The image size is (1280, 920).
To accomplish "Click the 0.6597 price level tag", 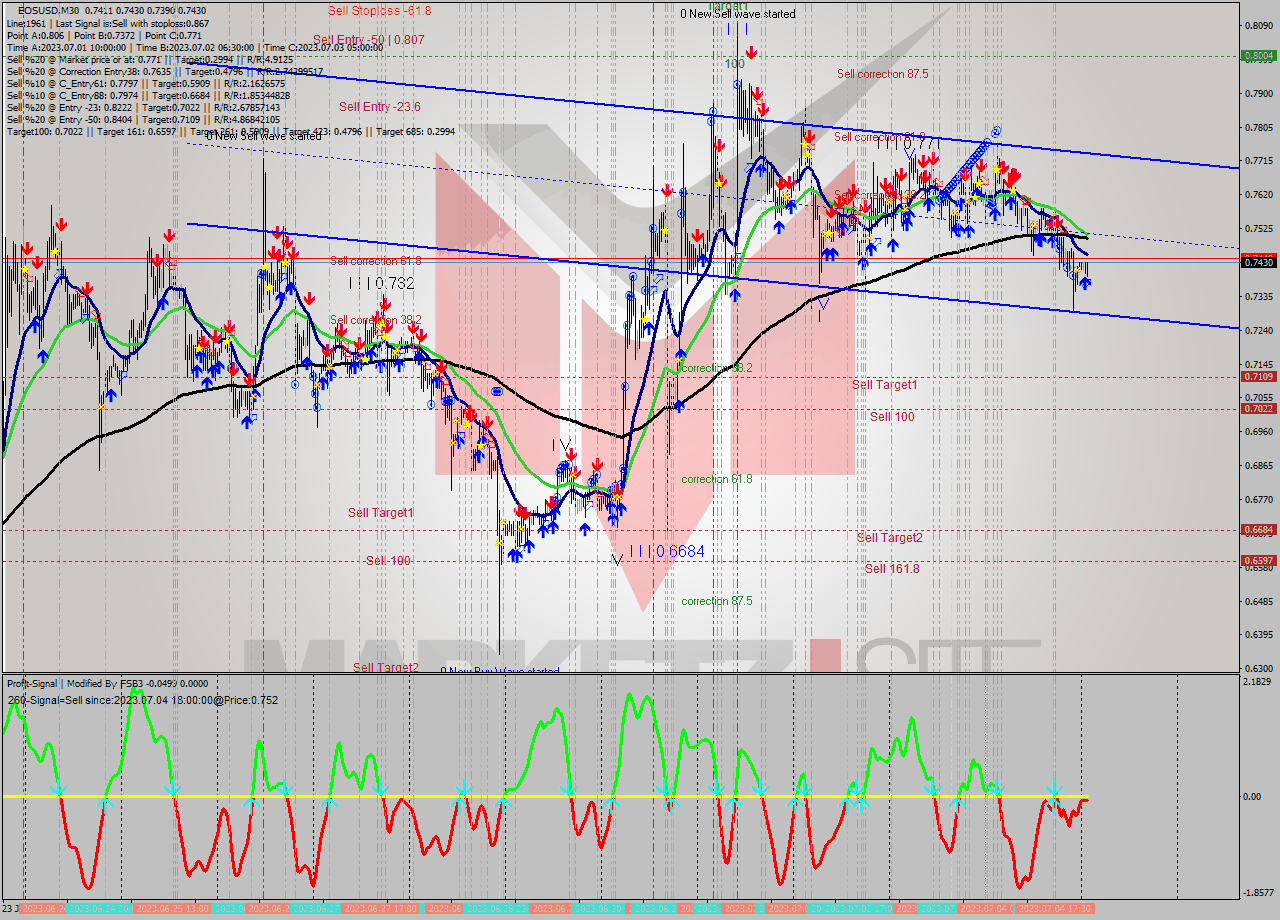I will 1257,560.
